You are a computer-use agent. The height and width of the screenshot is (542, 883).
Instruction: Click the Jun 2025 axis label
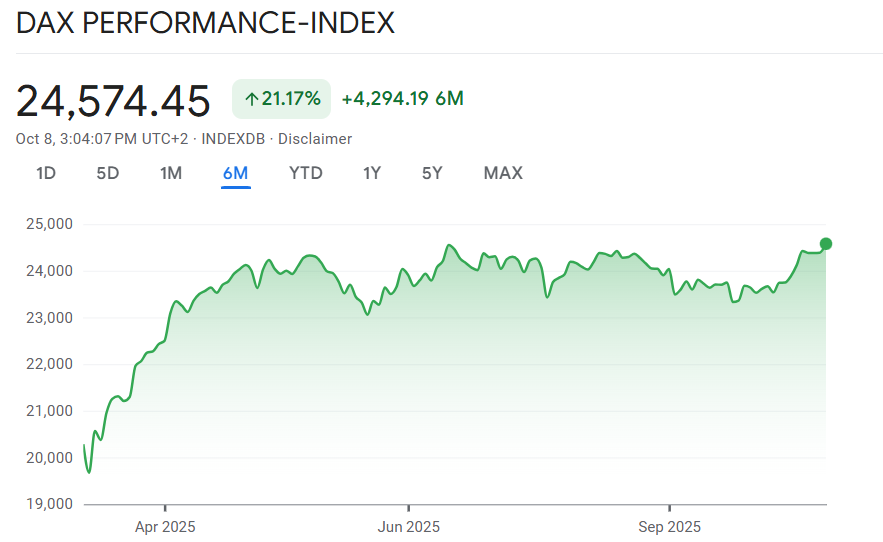[408, 526]
